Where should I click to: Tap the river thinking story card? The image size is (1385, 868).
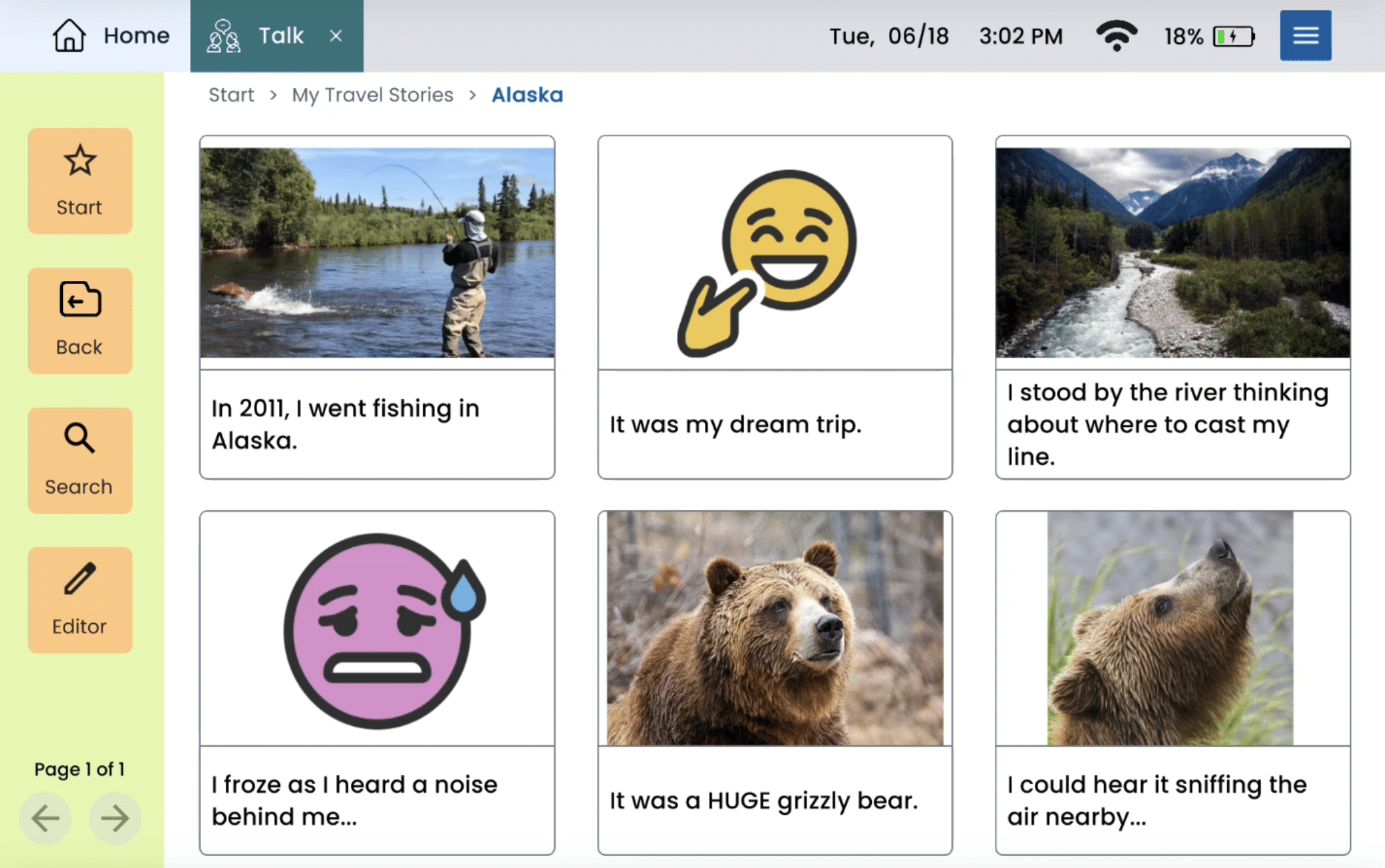point(1172,307)
